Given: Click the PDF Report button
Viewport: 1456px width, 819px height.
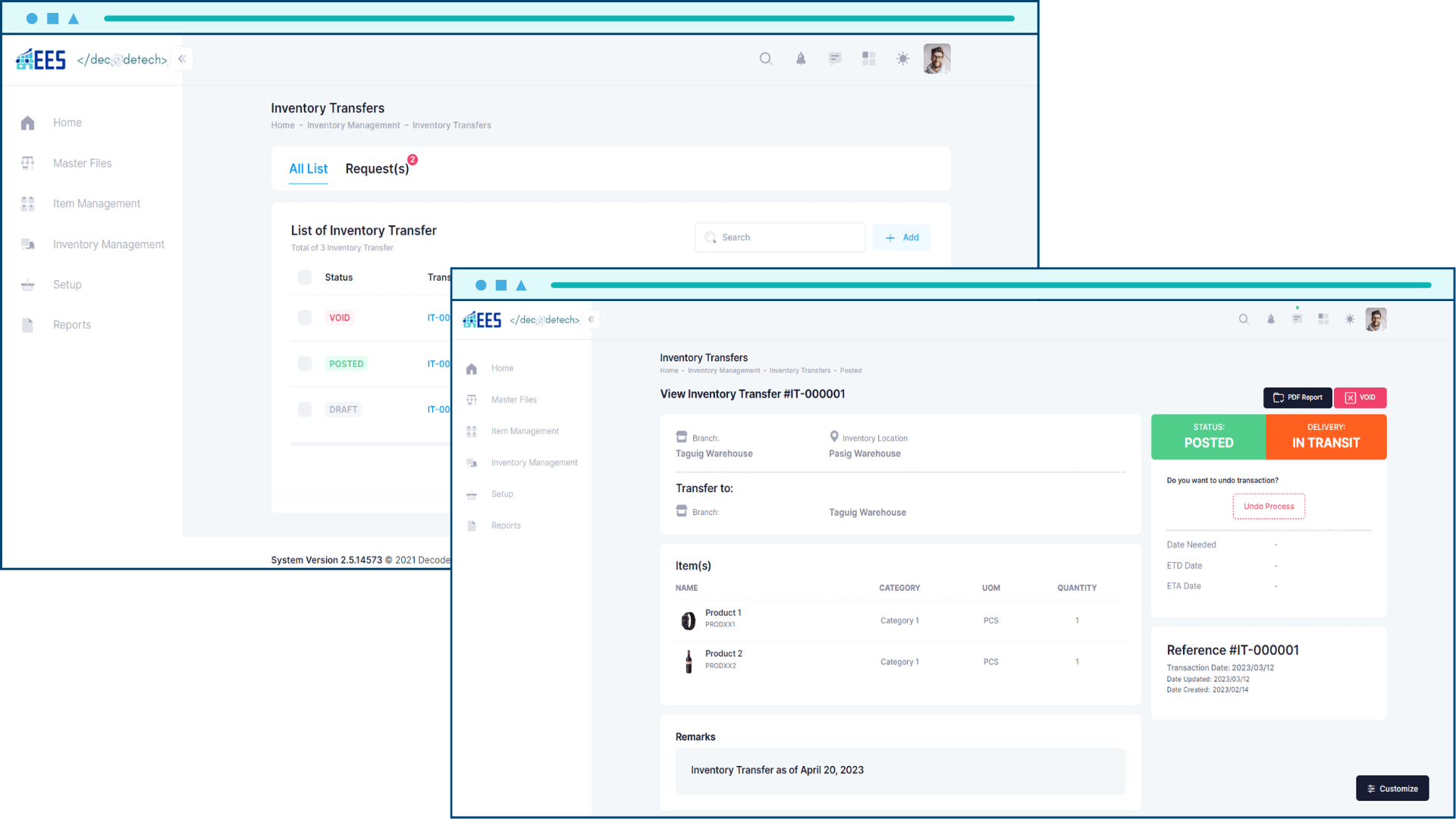Looking at the screenshot, I should click(1298, 397).
